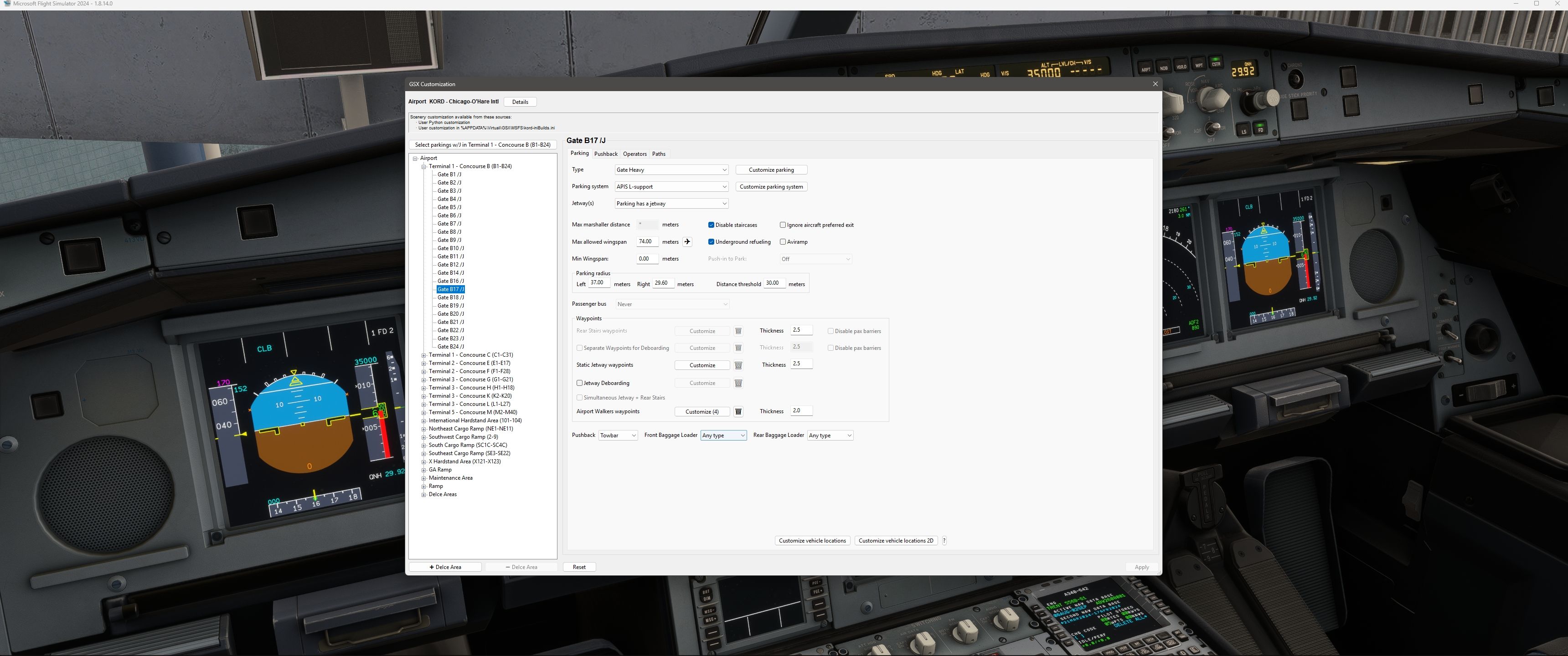Close the GSX Customization dialog
This screenshot has height=656, width=1568.
[1155, 84]
